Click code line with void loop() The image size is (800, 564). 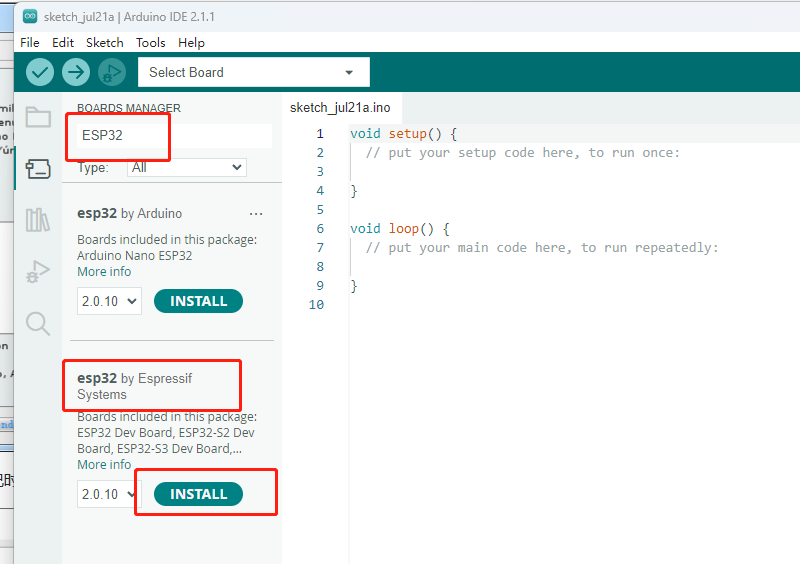click(x=399, y=229)
